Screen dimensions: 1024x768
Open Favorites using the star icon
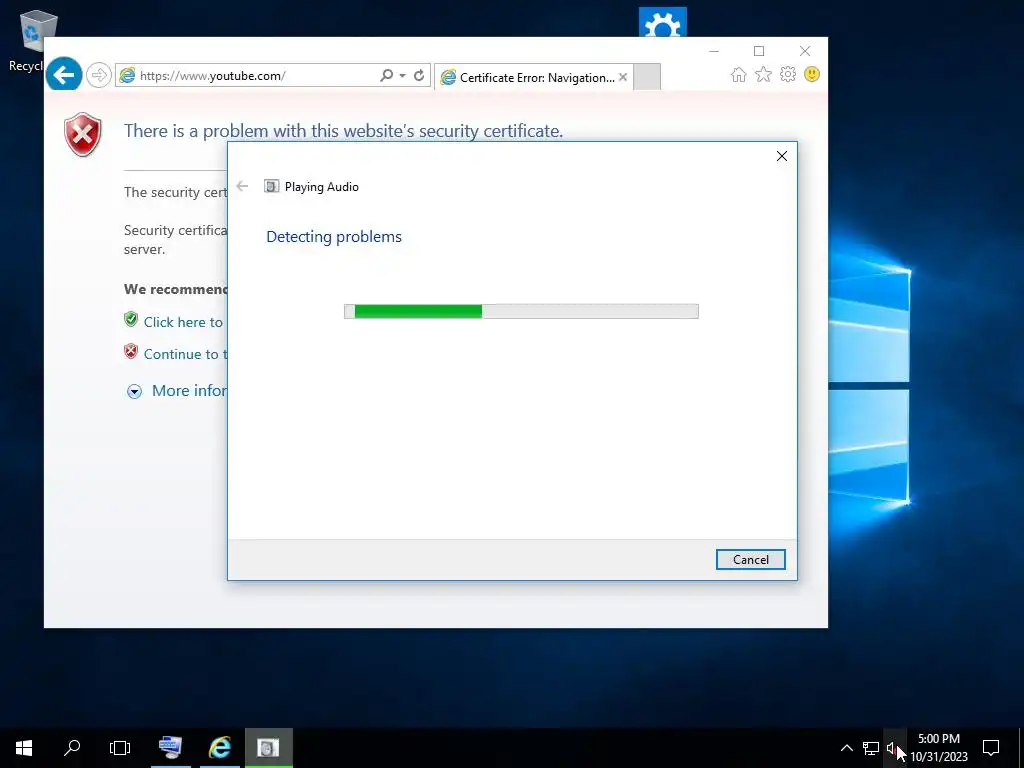pyautogui.click(x=763, y=74)
